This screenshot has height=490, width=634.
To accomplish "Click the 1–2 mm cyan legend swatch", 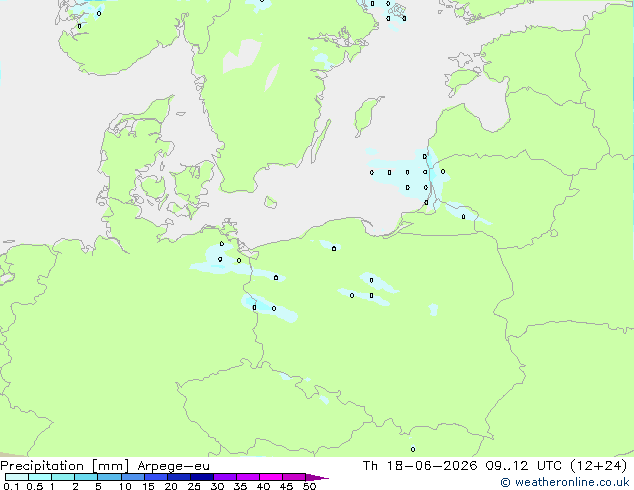I will pos(63,477).
